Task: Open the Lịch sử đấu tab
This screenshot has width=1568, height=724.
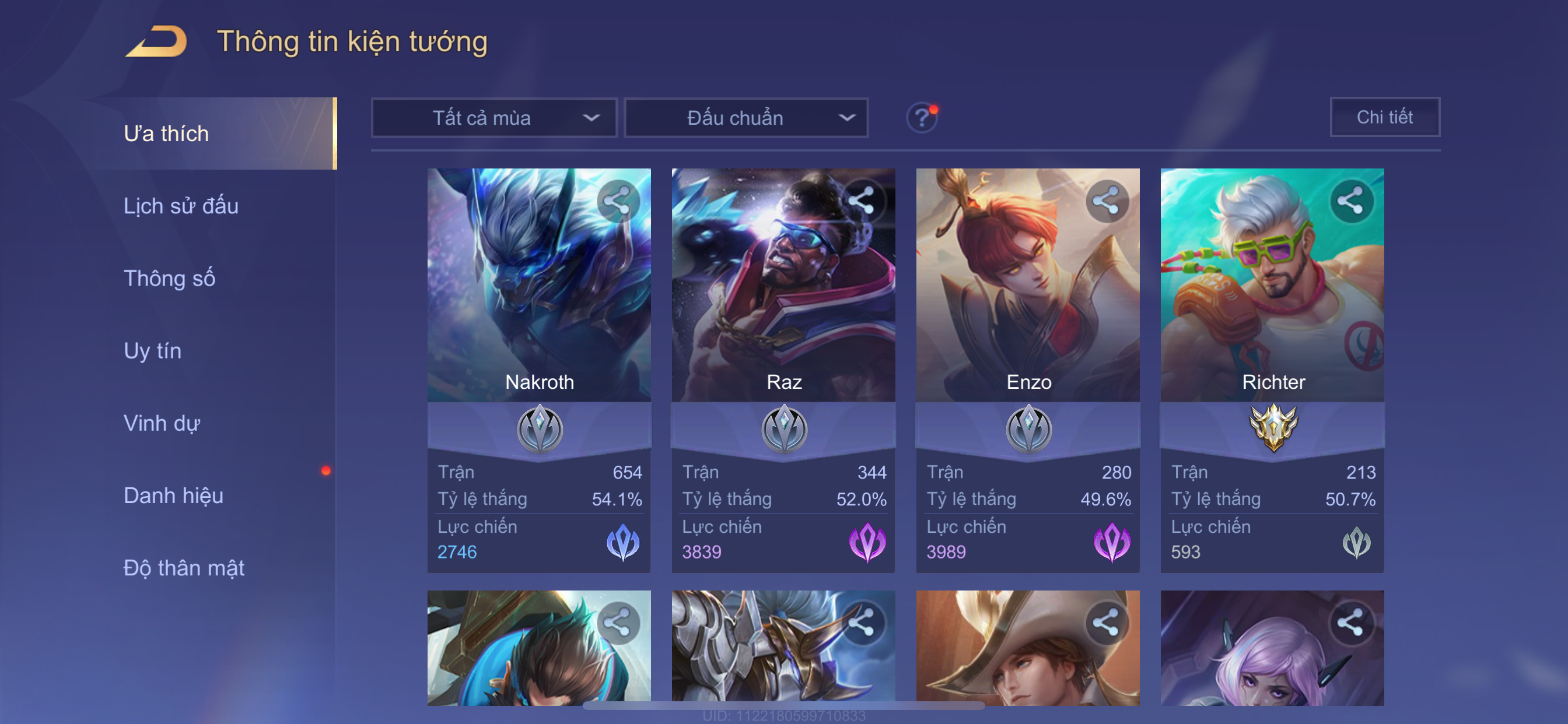Action: tap(181, 206)
